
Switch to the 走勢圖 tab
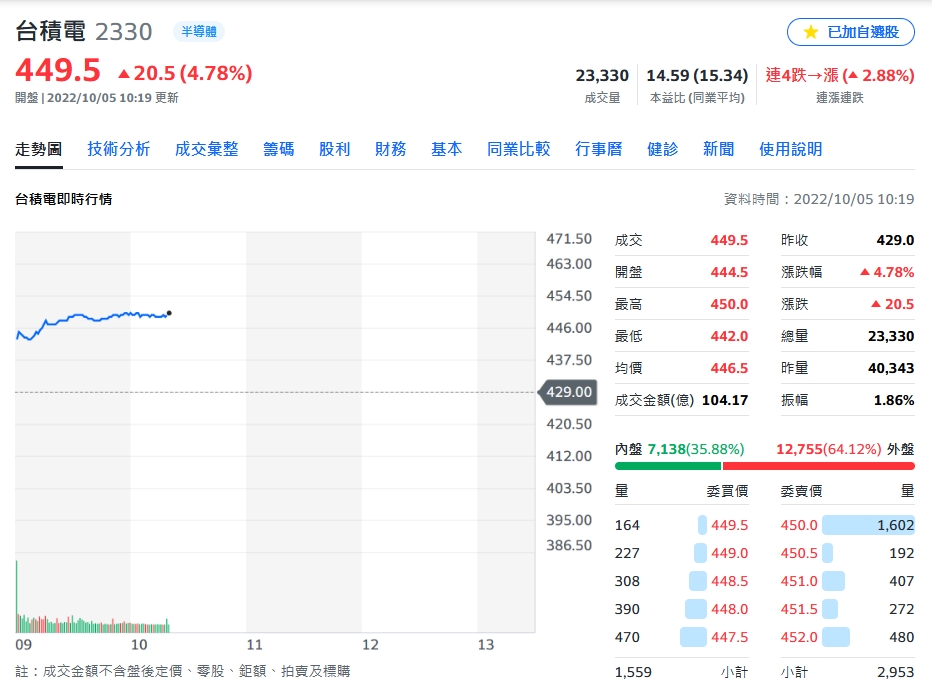pos(39,149)
